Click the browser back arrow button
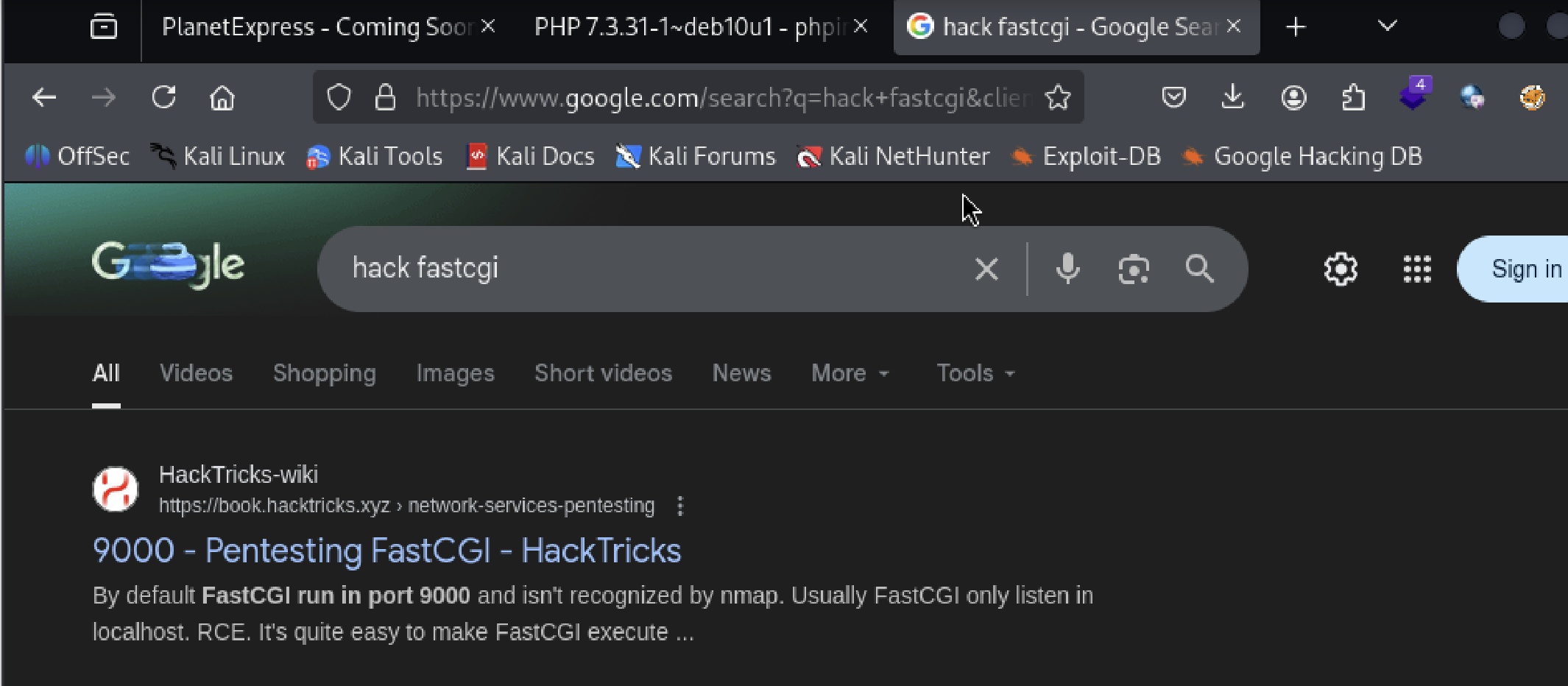Screen dimensions: 1568x686 pos(44,97)
